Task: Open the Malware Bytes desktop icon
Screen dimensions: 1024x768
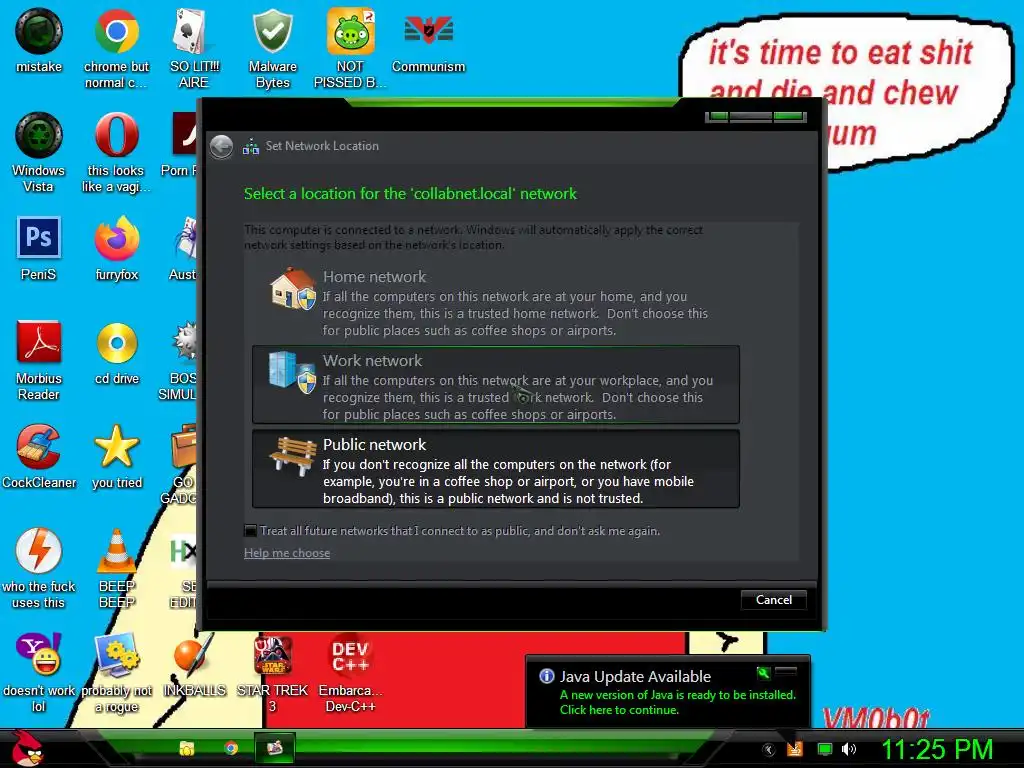Action: 272,48
